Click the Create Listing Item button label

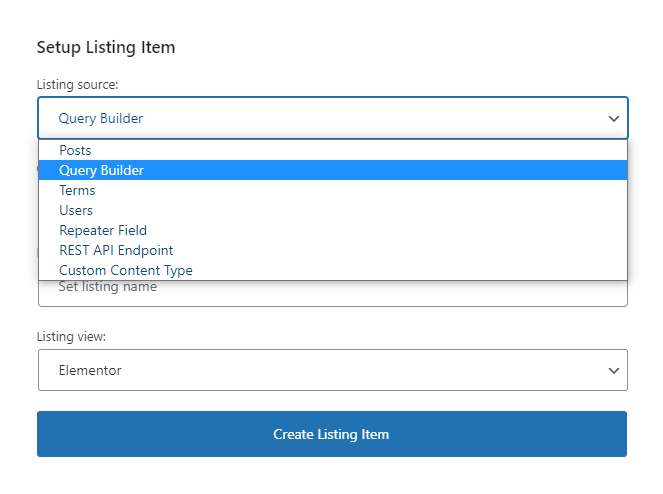tap(331, 434)
